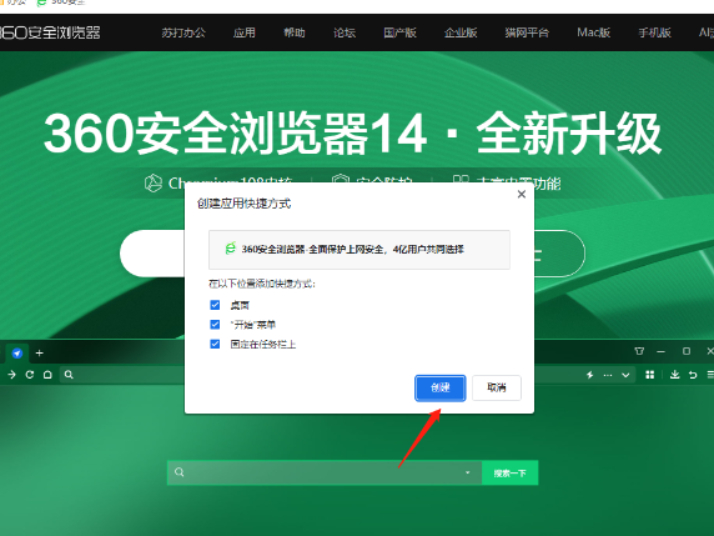Image resolution: width=714 pixels, height=536 pixels.
Task: Close the 创建应用快捷方式 dialog with X
Action: pos(521,194)
